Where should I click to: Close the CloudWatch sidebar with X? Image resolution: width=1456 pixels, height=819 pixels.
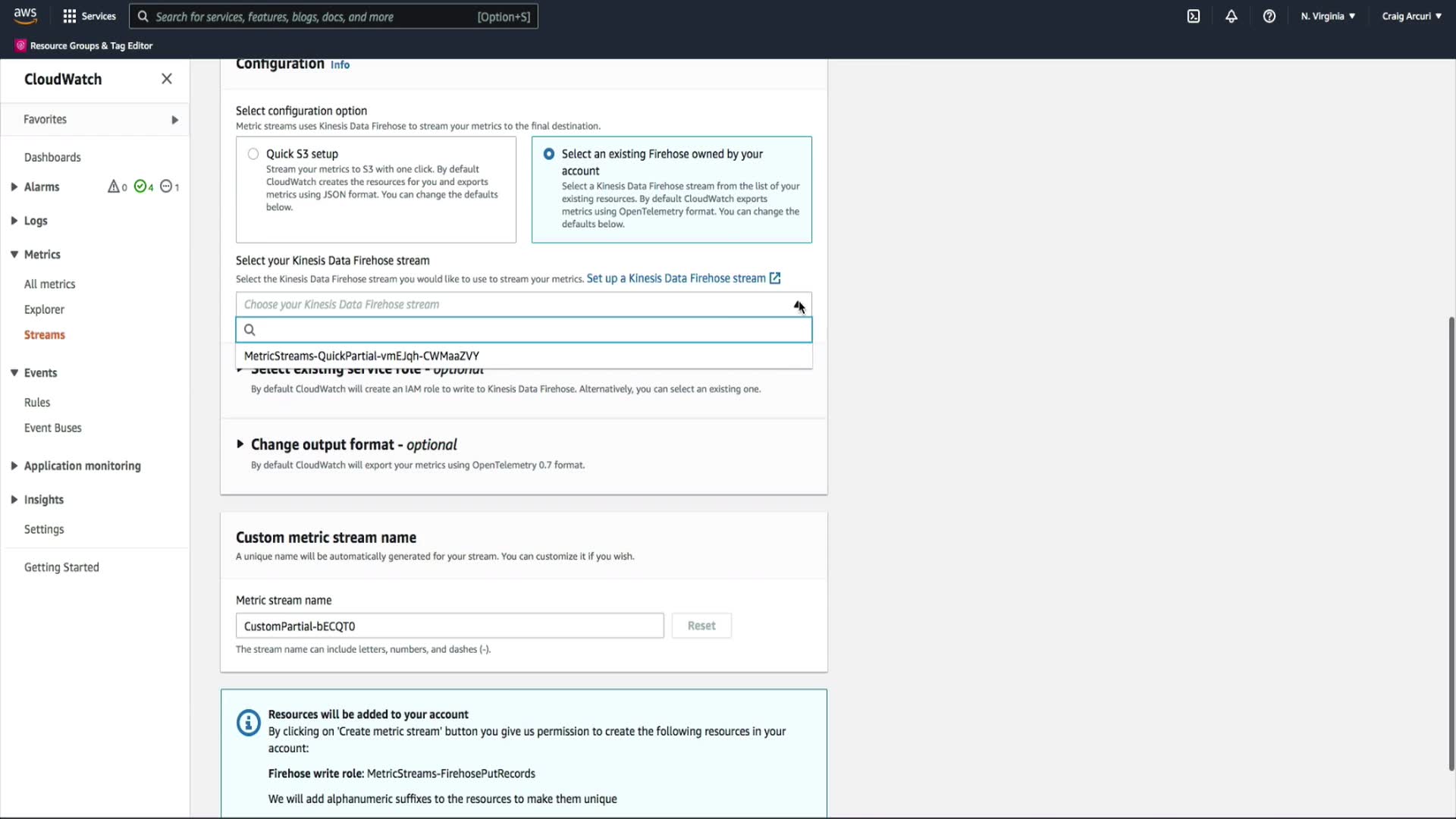[167, 79]
